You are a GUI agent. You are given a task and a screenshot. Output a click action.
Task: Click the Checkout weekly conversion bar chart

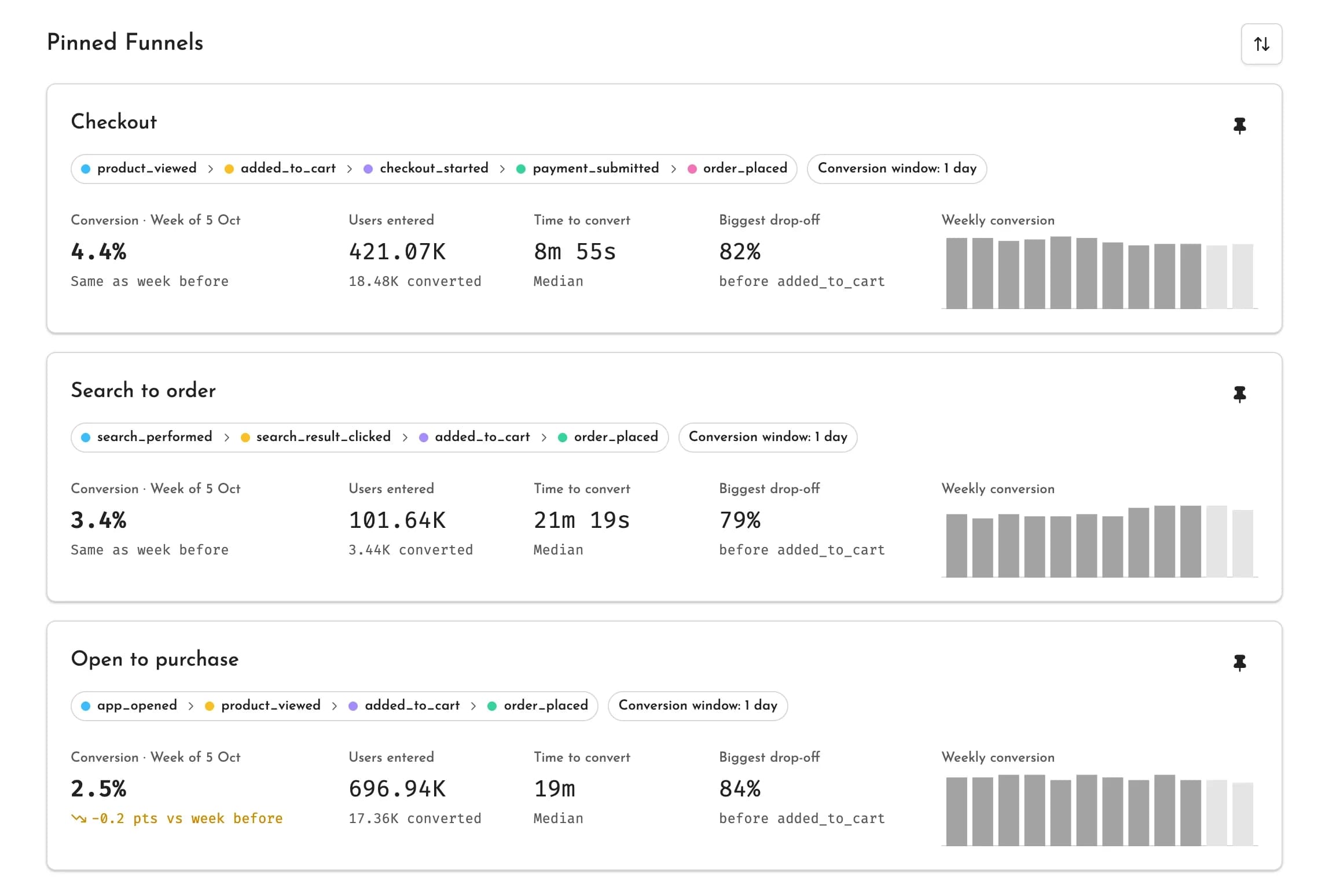1099,272
